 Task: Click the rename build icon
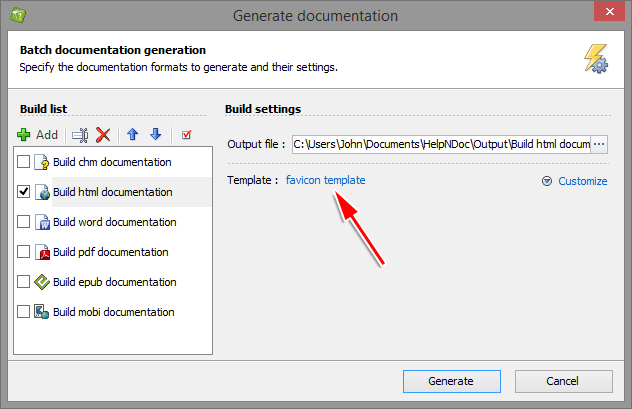pyautogui.click(x=80, y=135)
